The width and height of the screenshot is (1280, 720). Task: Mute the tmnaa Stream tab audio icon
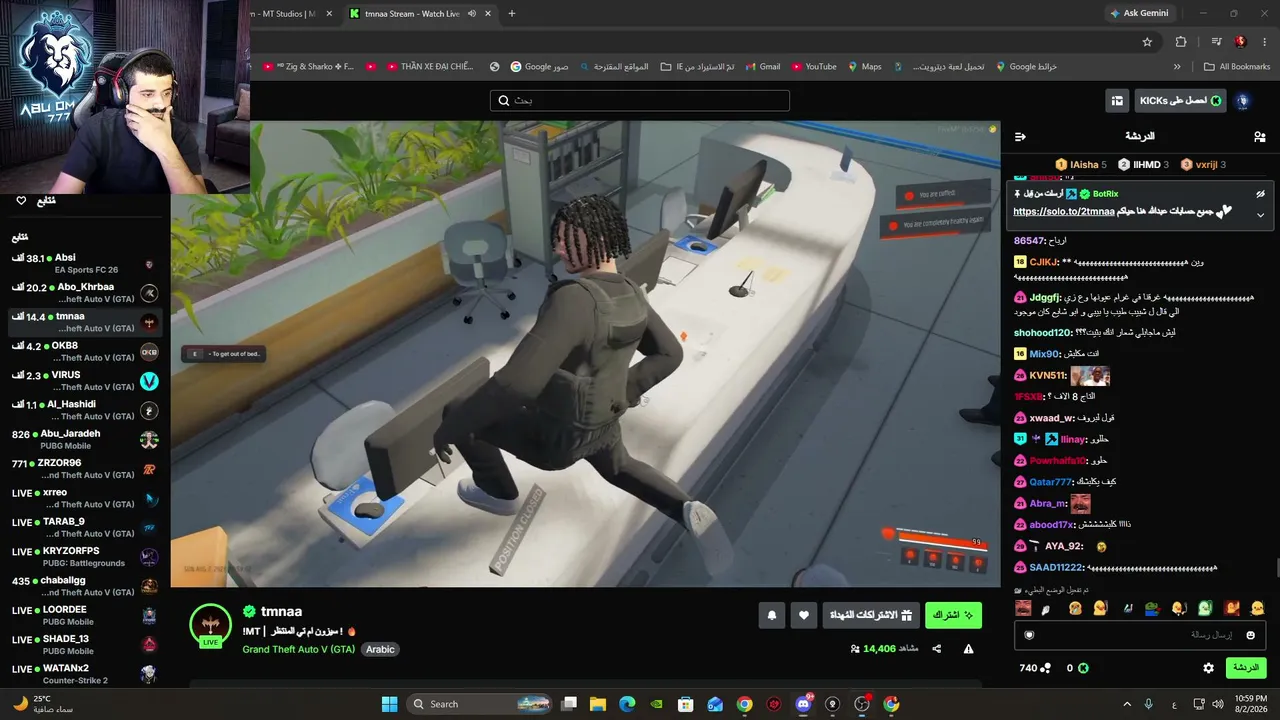click(x=471, y=14)
